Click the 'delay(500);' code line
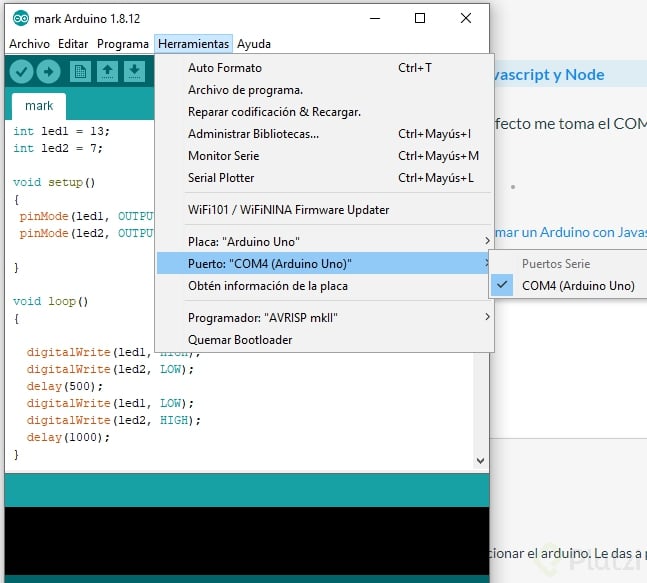The height and width of the screenshot is (583, 647). coord(65,386)
